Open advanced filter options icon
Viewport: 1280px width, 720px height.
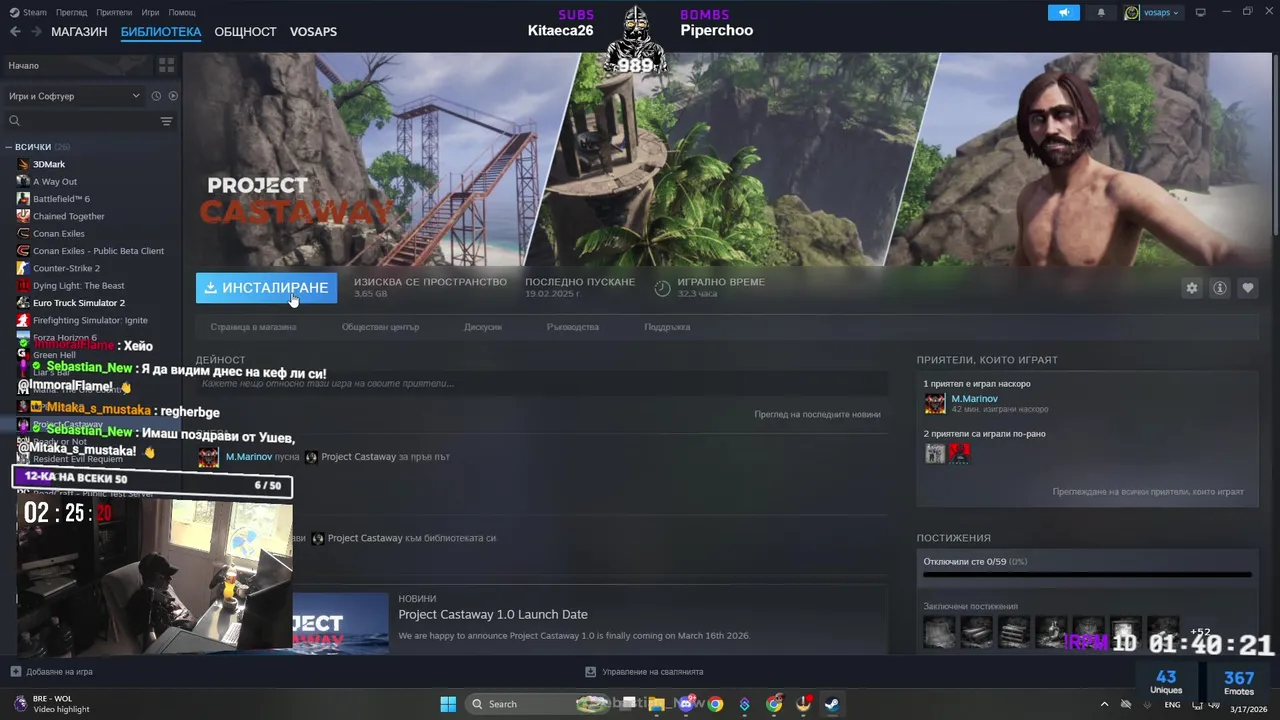(x=166, y=121)
